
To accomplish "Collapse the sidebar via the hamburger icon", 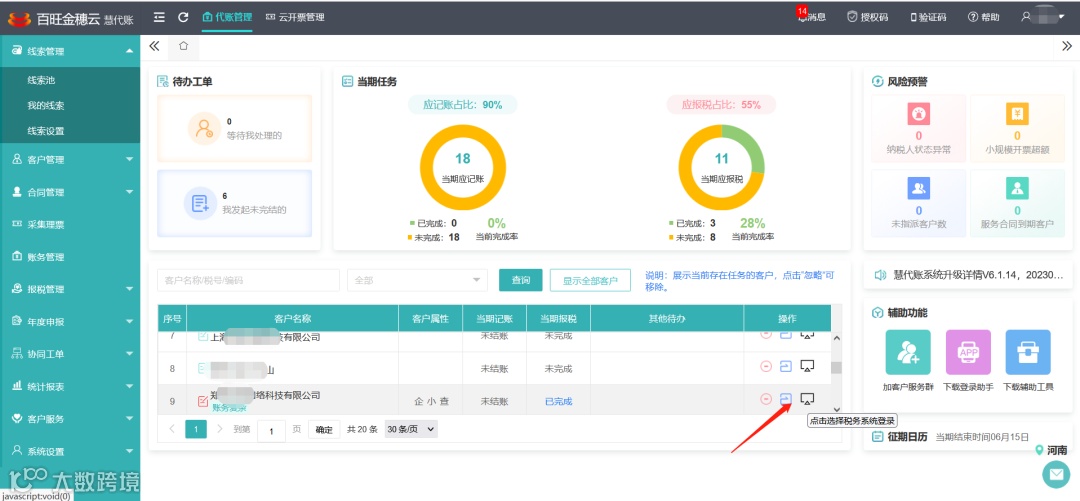I will tap(159, 17).
